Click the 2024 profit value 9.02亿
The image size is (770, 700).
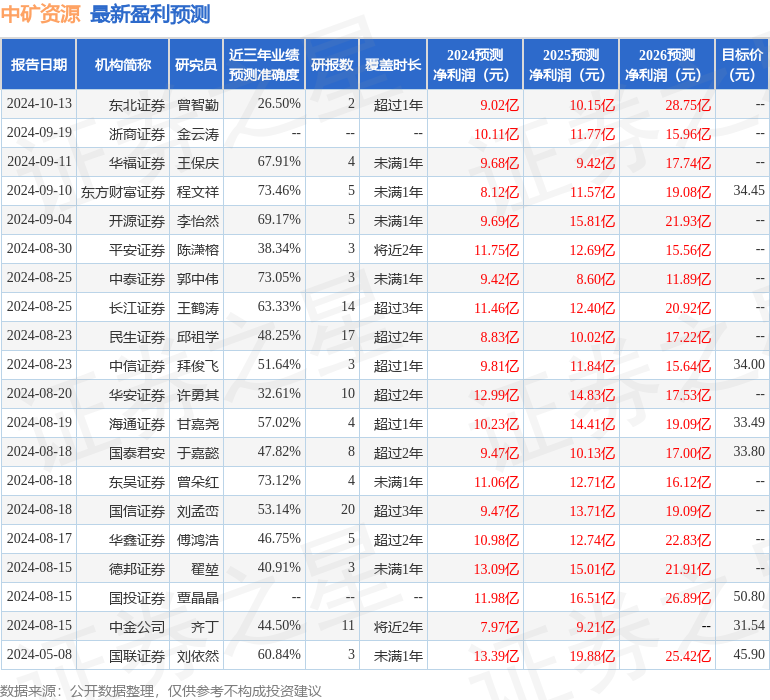click(499, 105)
